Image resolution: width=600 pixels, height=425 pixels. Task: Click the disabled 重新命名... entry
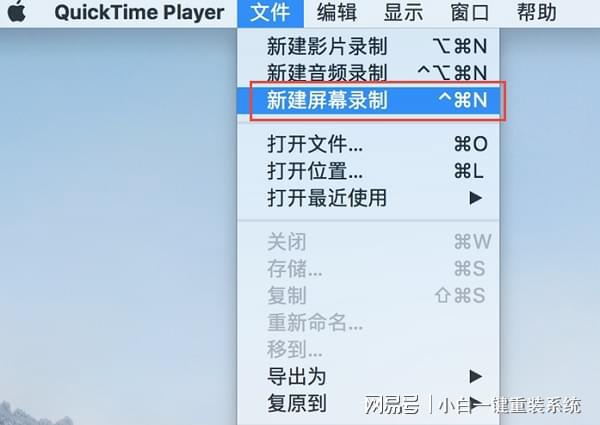tap(368, 322)
